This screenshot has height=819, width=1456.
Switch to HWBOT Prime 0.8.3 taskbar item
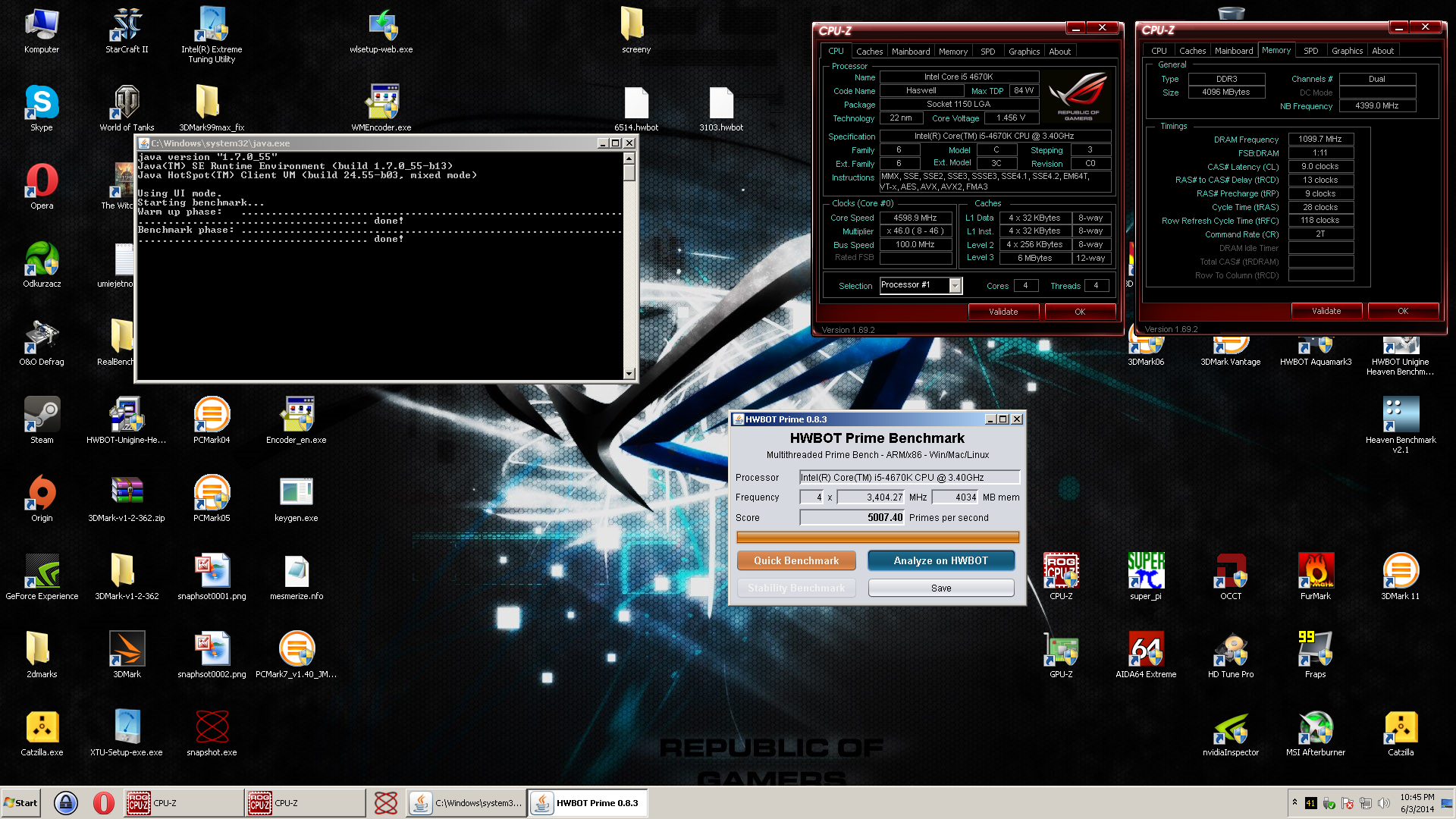coord(588,803)
